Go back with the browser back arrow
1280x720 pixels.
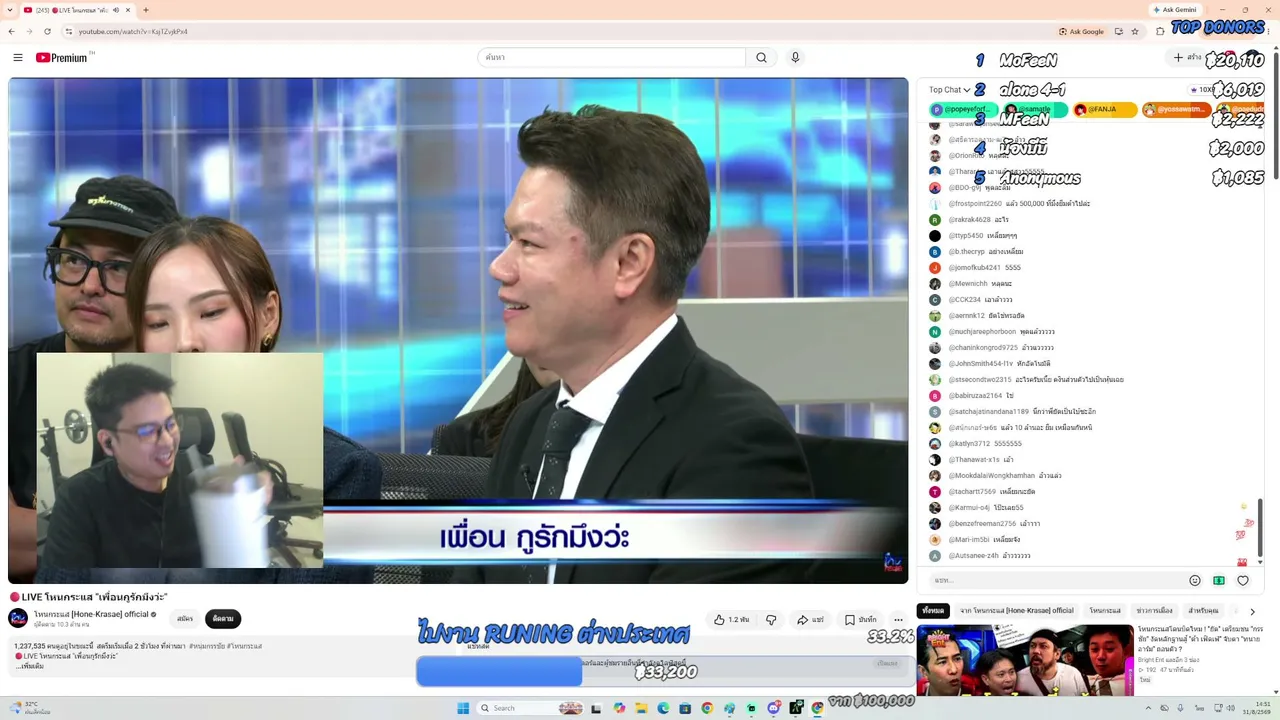click(x=12, y=31)
